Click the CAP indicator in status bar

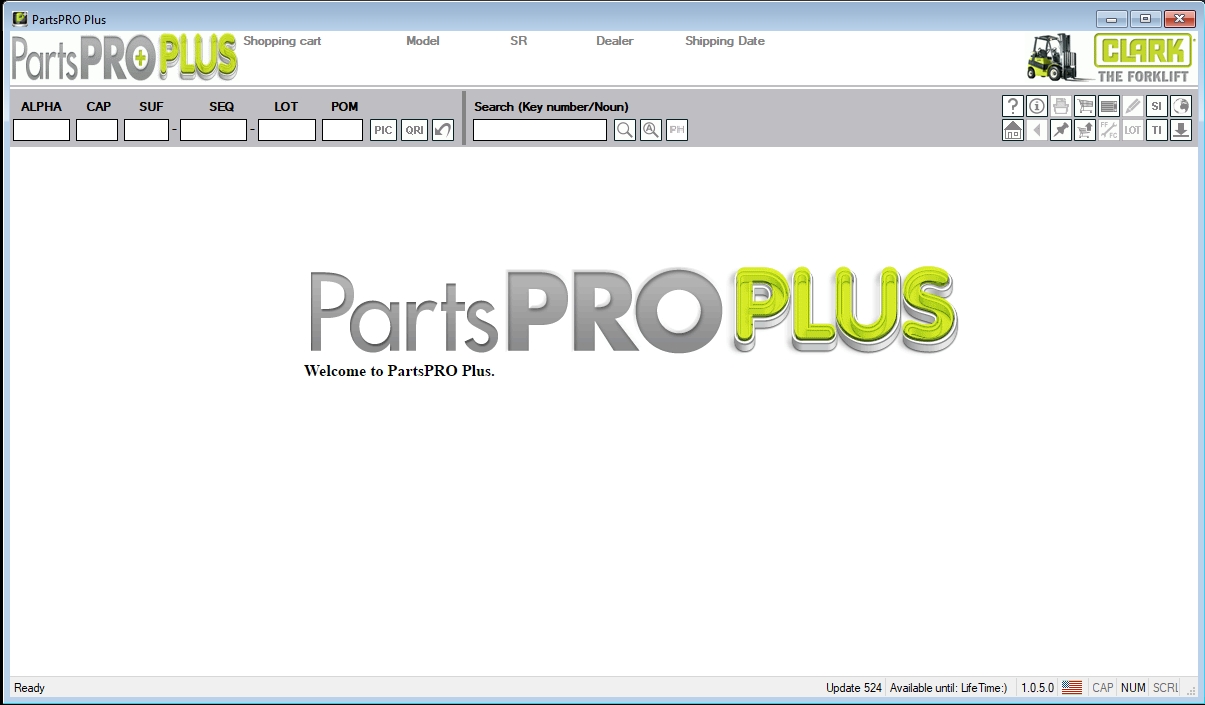1102,688
